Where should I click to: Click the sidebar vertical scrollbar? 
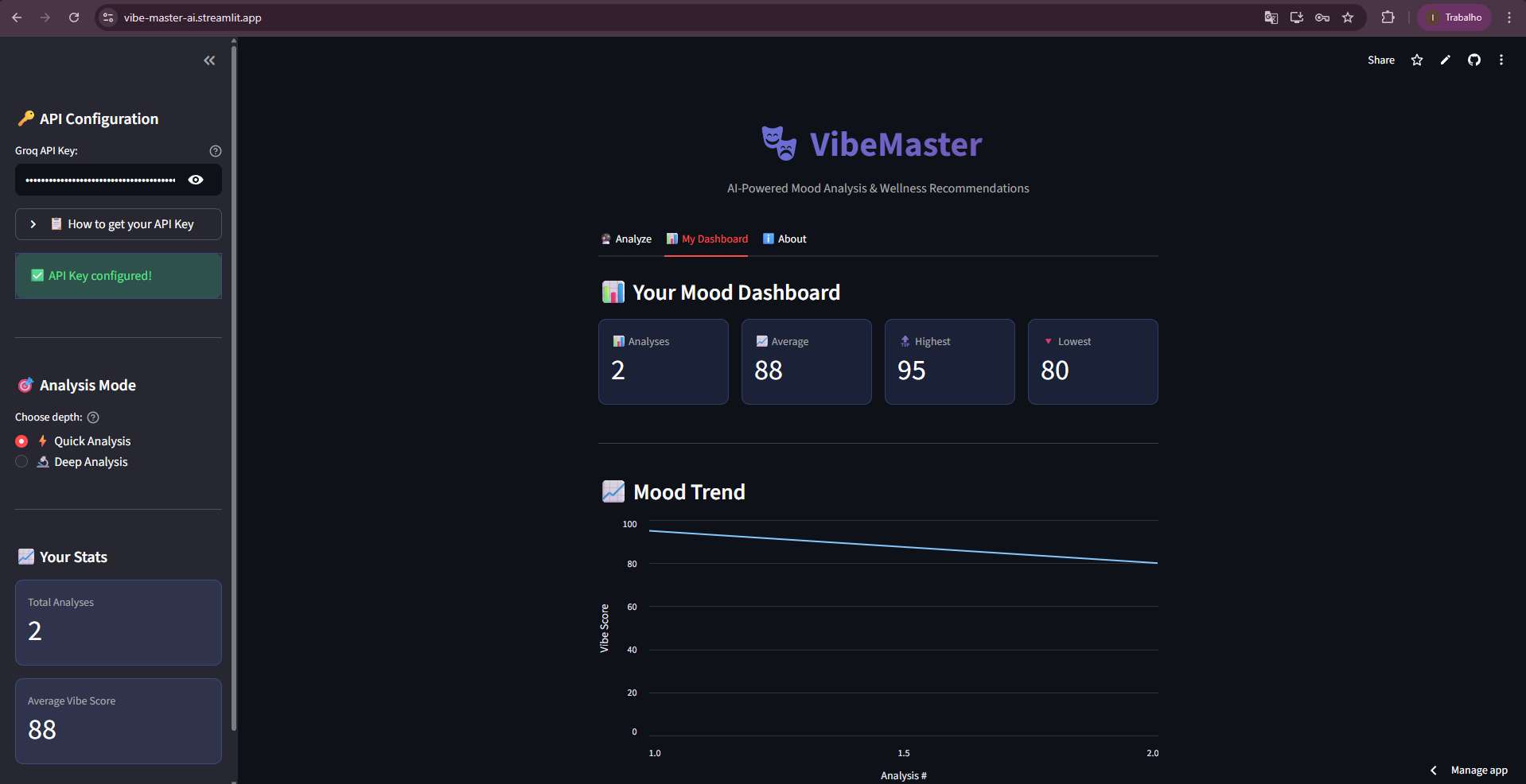(x=234, y=390)
